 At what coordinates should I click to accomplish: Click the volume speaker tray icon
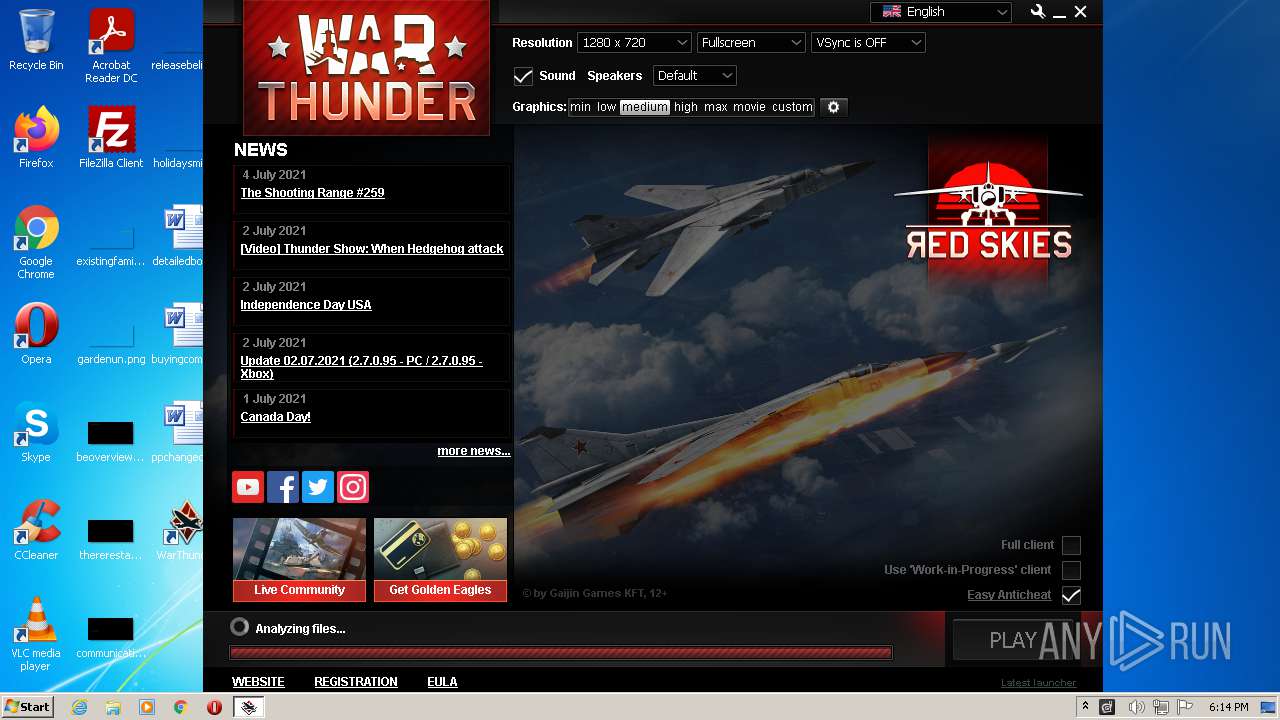click(1137, 707)
